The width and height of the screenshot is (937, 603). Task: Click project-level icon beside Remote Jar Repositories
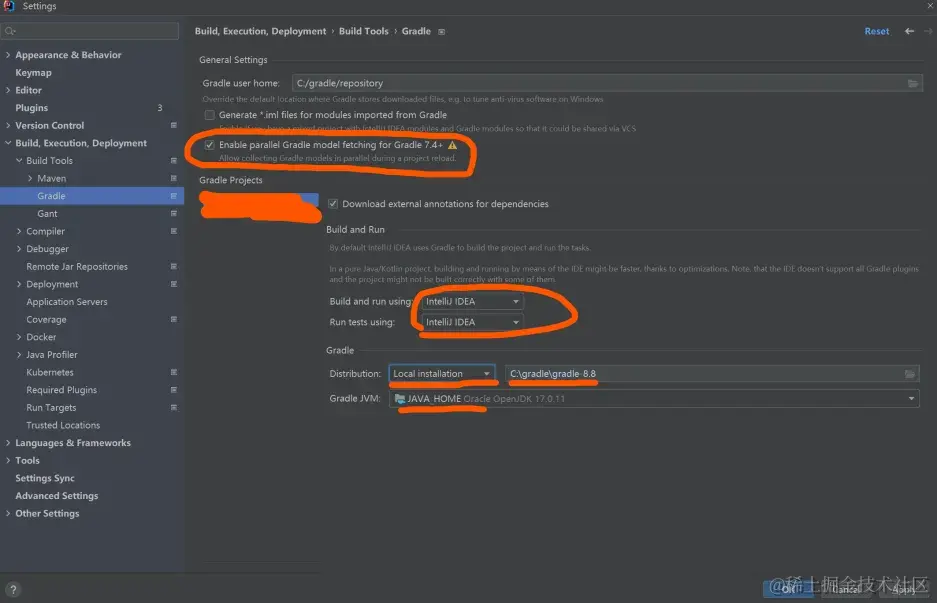pos(173,267)
